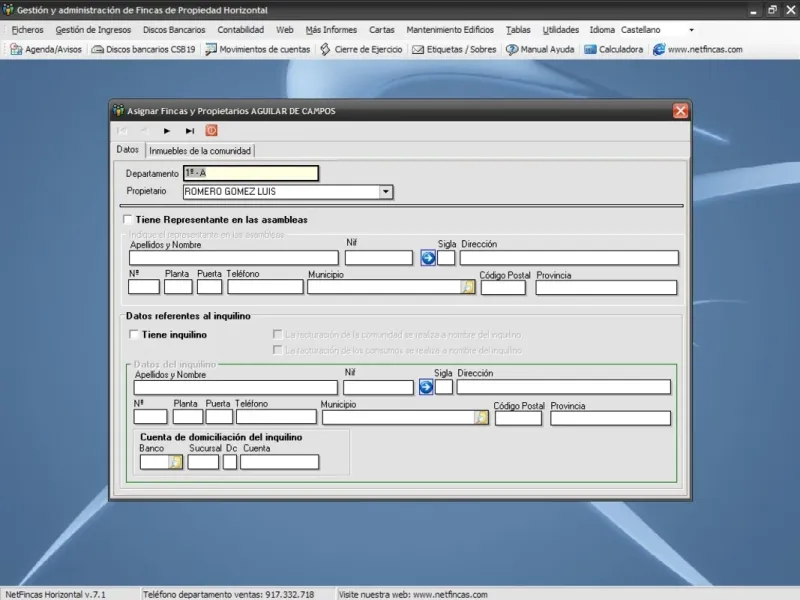
Task: Enable Tiene Representante en las asambleas
Action: [x=127, y=219]
